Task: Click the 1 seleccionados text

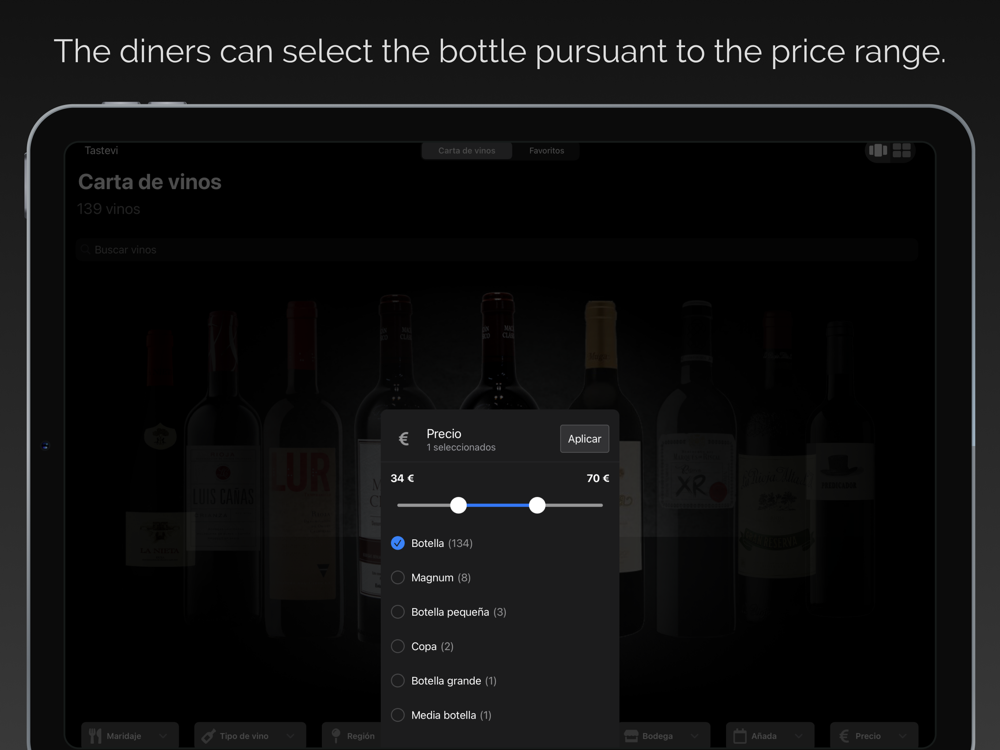Action: (461, 448)
